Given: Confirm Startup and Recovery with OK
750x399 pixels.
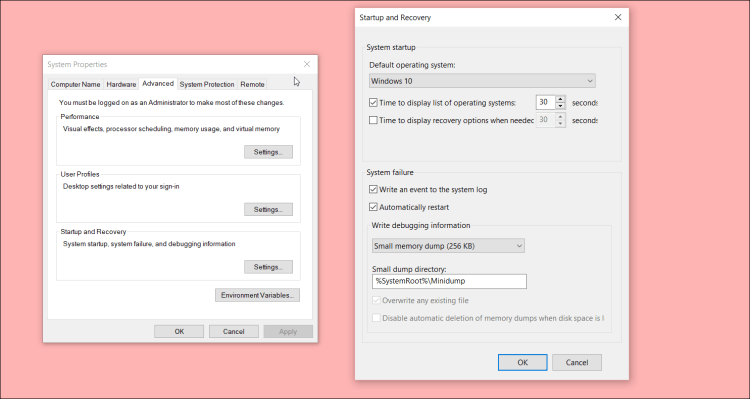Looking at the screenshot, I should click(x=522, y=363).
